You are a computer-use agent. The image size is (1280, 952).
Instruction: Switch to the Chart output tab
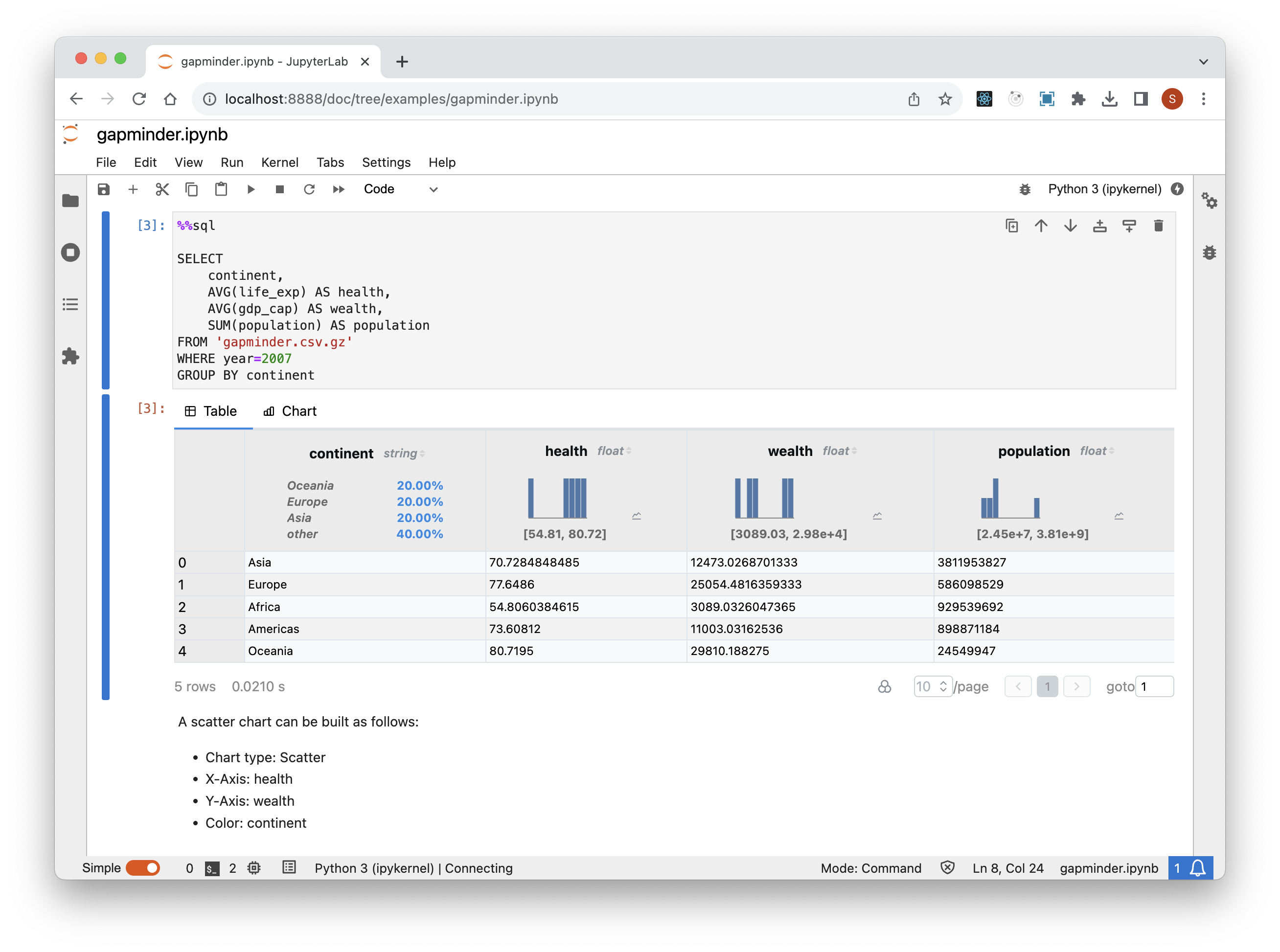click(x=290, y=411)
